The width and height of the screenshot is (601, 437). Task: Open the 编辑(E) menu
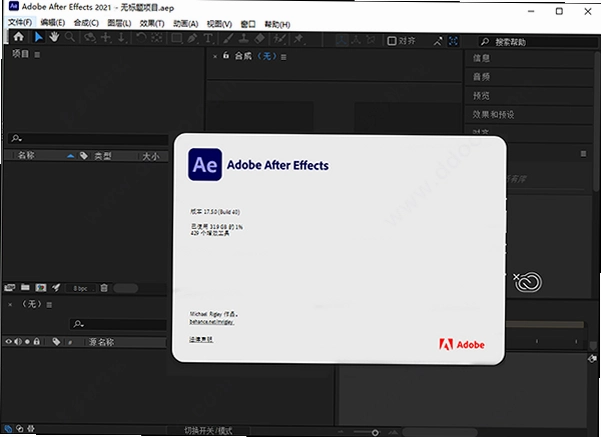click(x=53, y=23)
